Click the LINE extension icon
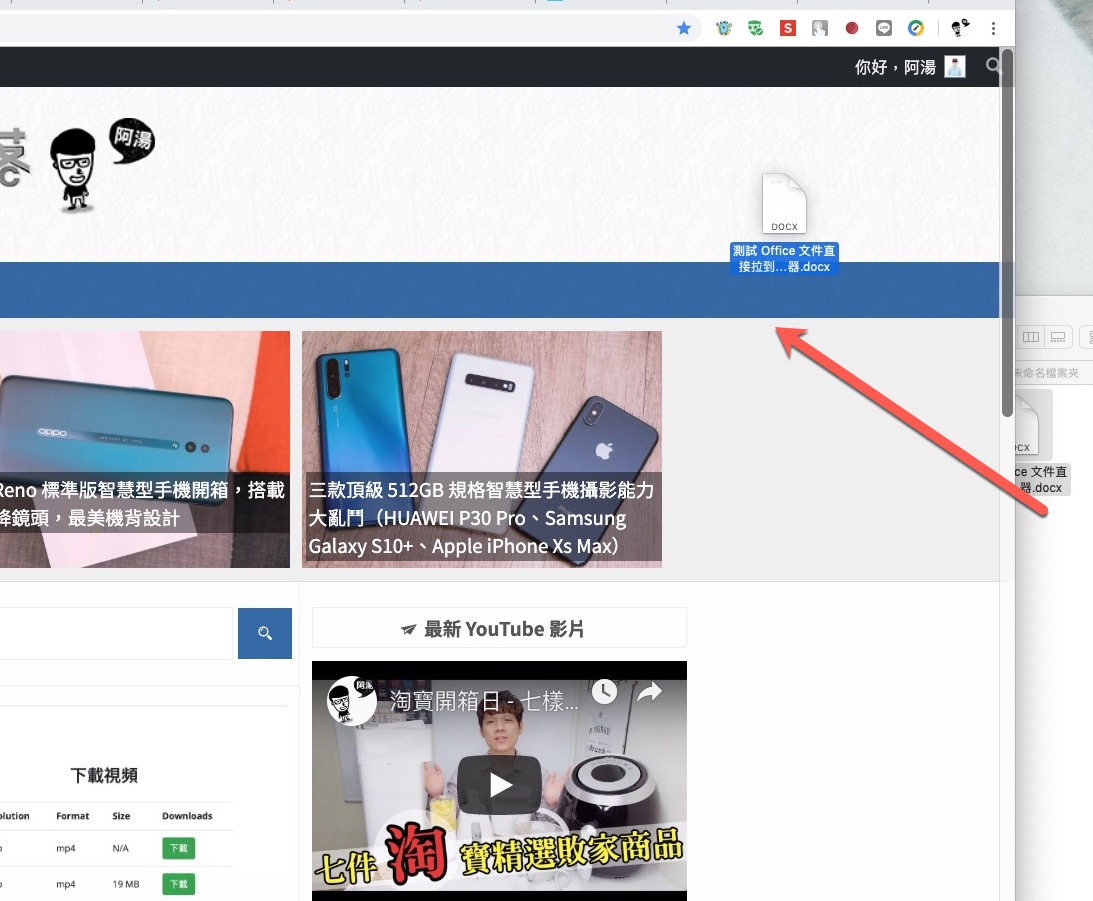 pyautogui.click(x=884, y=28)
